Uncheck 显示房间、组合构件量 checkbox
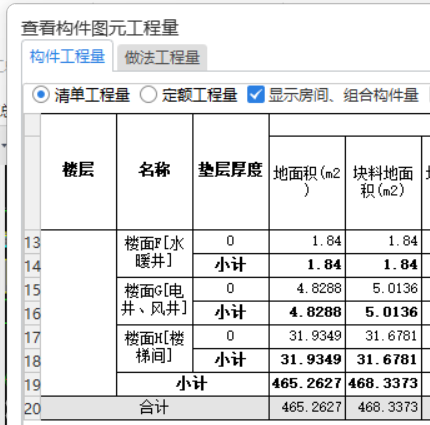 click(x=256, y=95)
